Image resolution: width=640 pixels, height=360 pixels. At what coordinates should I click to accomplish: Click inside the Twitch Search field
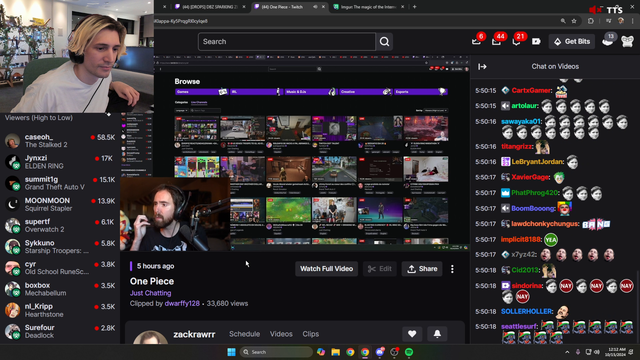coord(287,42)
